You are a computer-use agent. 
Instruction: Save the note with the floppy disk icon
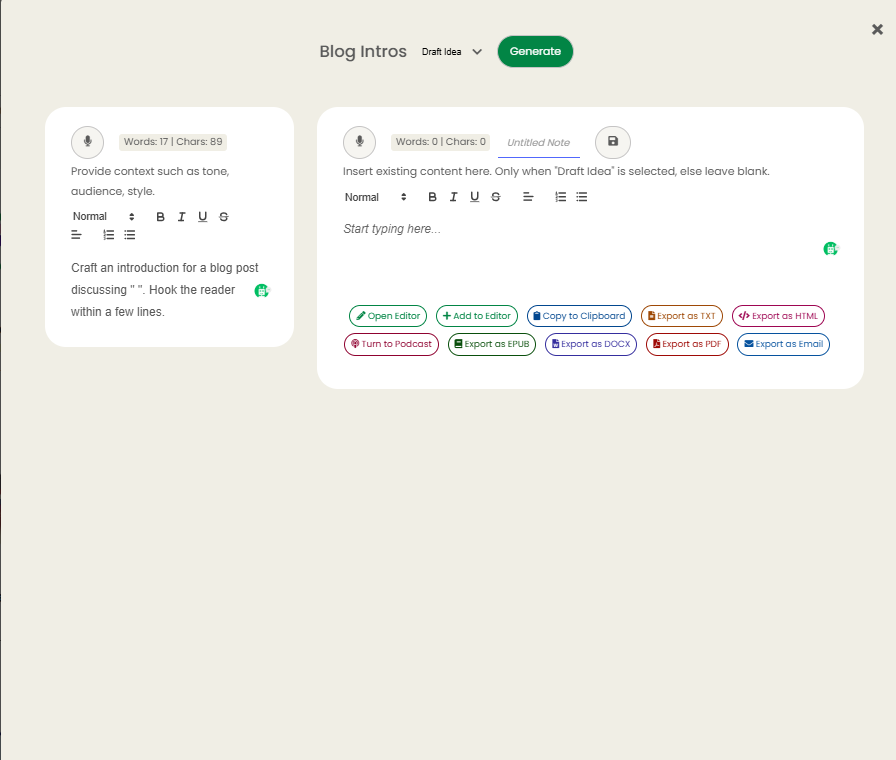click(613, 142)
